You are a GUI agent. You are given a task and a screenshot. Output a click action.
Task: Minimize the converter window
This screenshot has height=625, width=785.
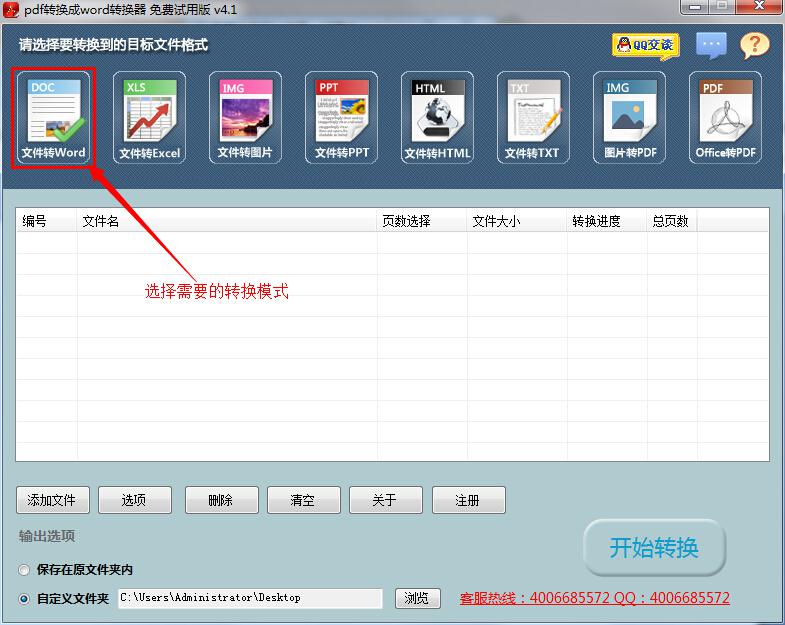click(x=694, y=7)
